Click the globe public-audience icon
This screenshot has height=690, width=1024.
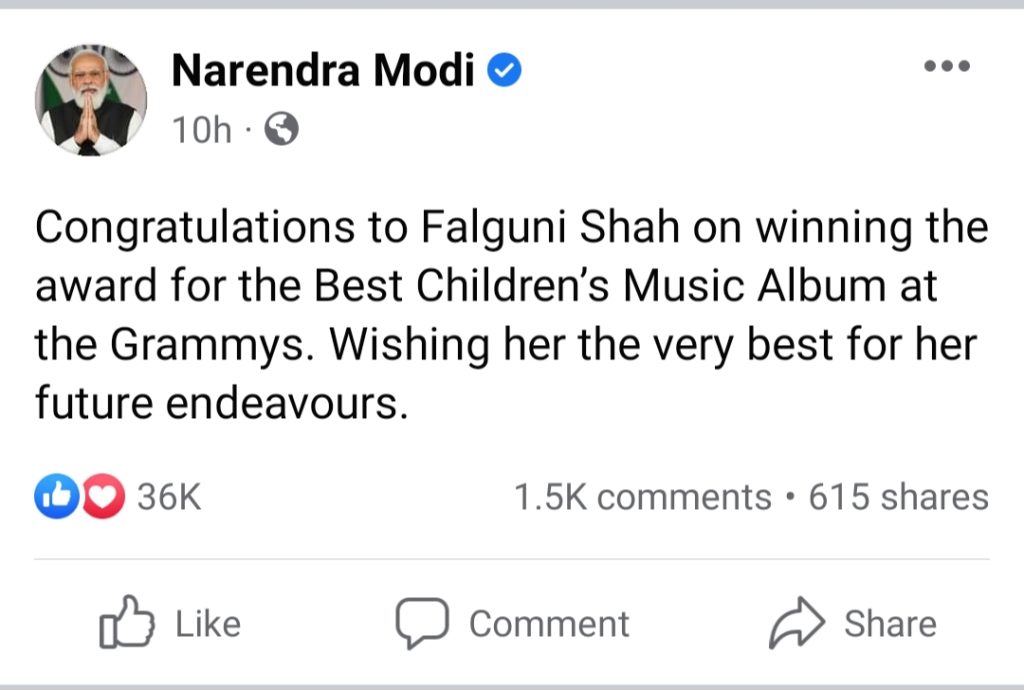282,129
